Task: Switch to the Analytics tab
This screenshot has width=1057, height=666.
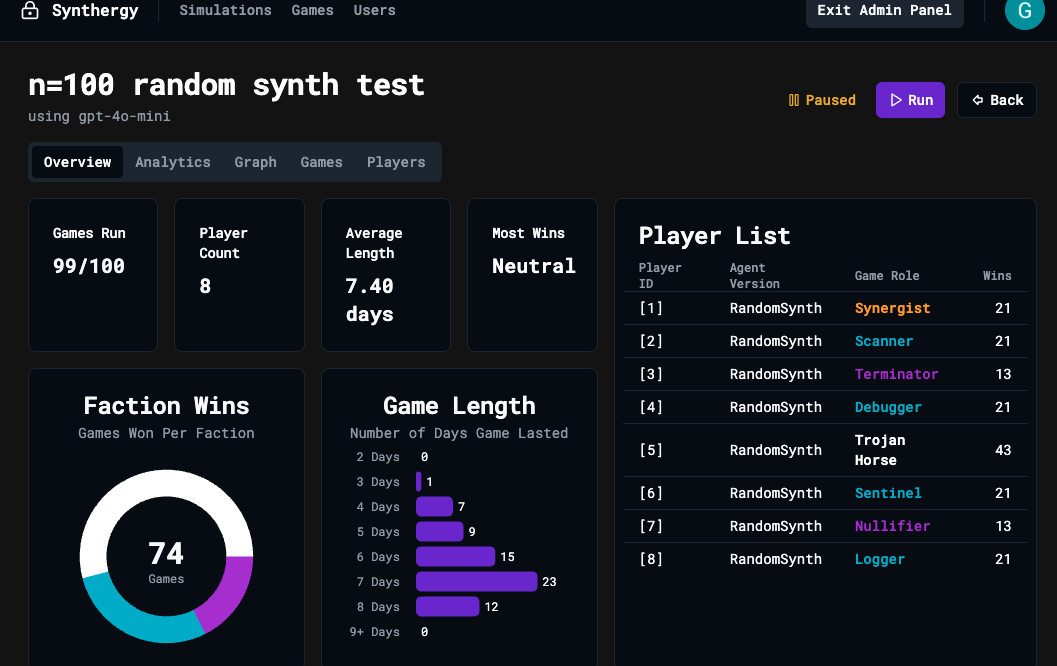Action: coord(173,162)
